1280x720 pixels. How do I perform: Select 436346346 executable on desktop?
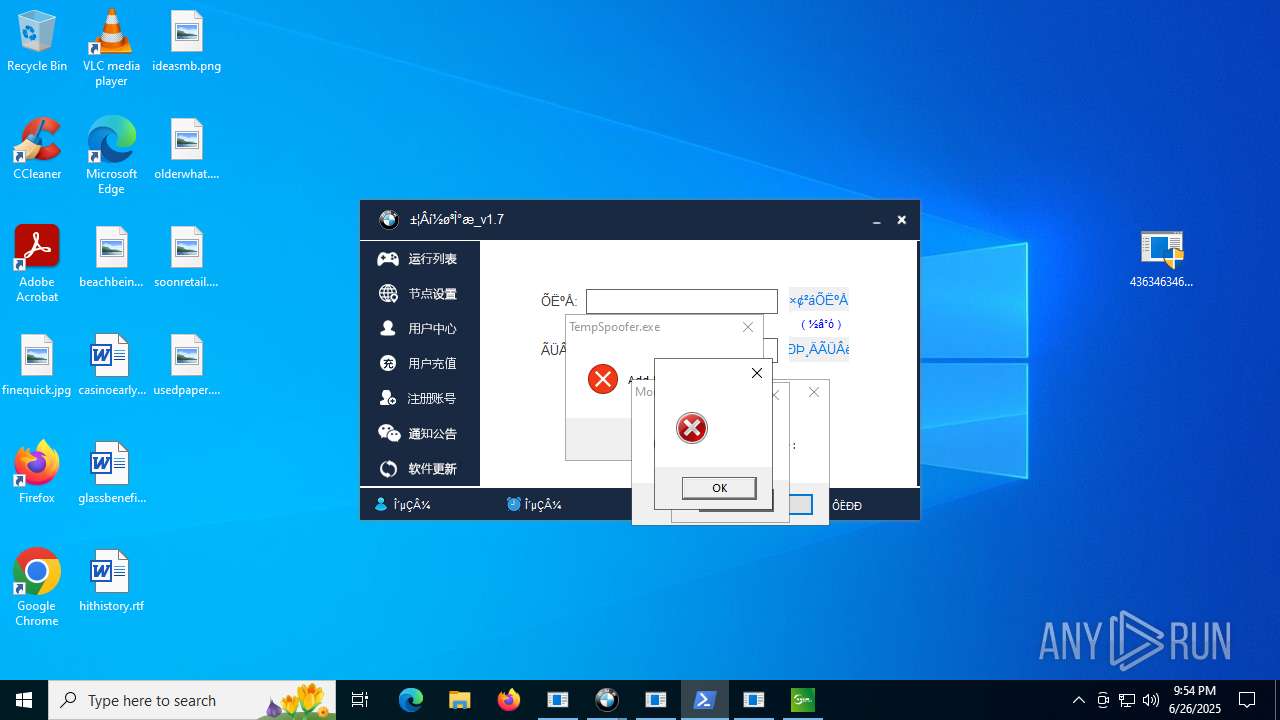tap(1162, 258)
